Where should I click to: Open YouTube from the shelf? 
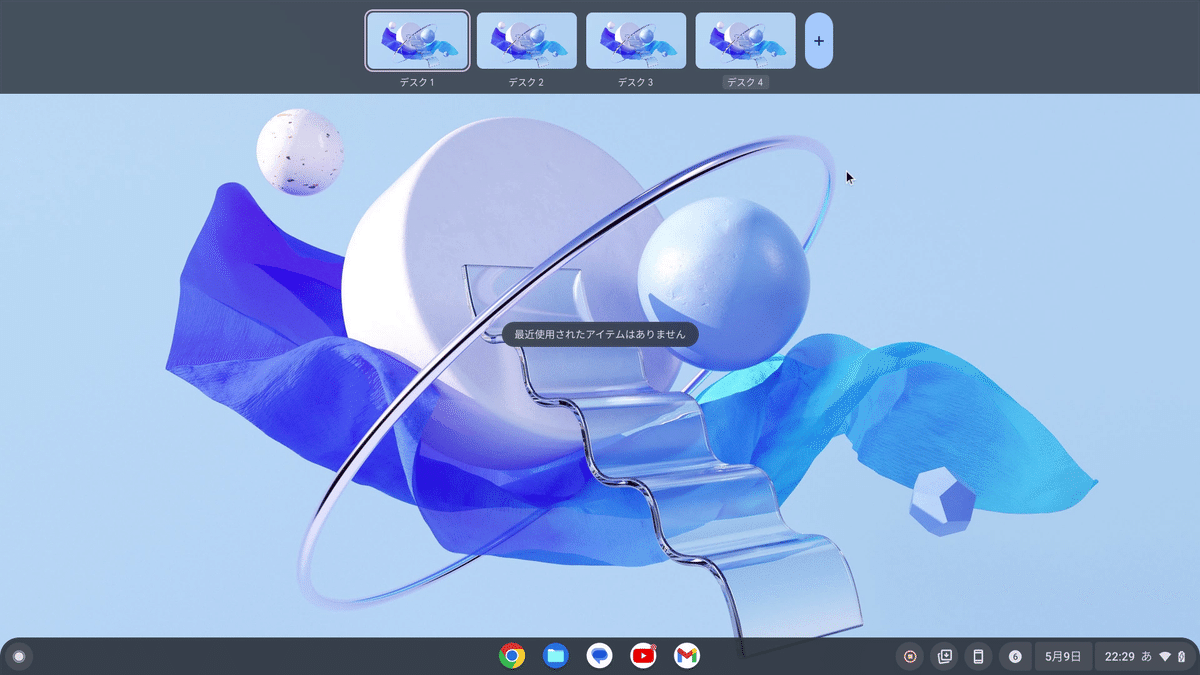click(643, 656)
